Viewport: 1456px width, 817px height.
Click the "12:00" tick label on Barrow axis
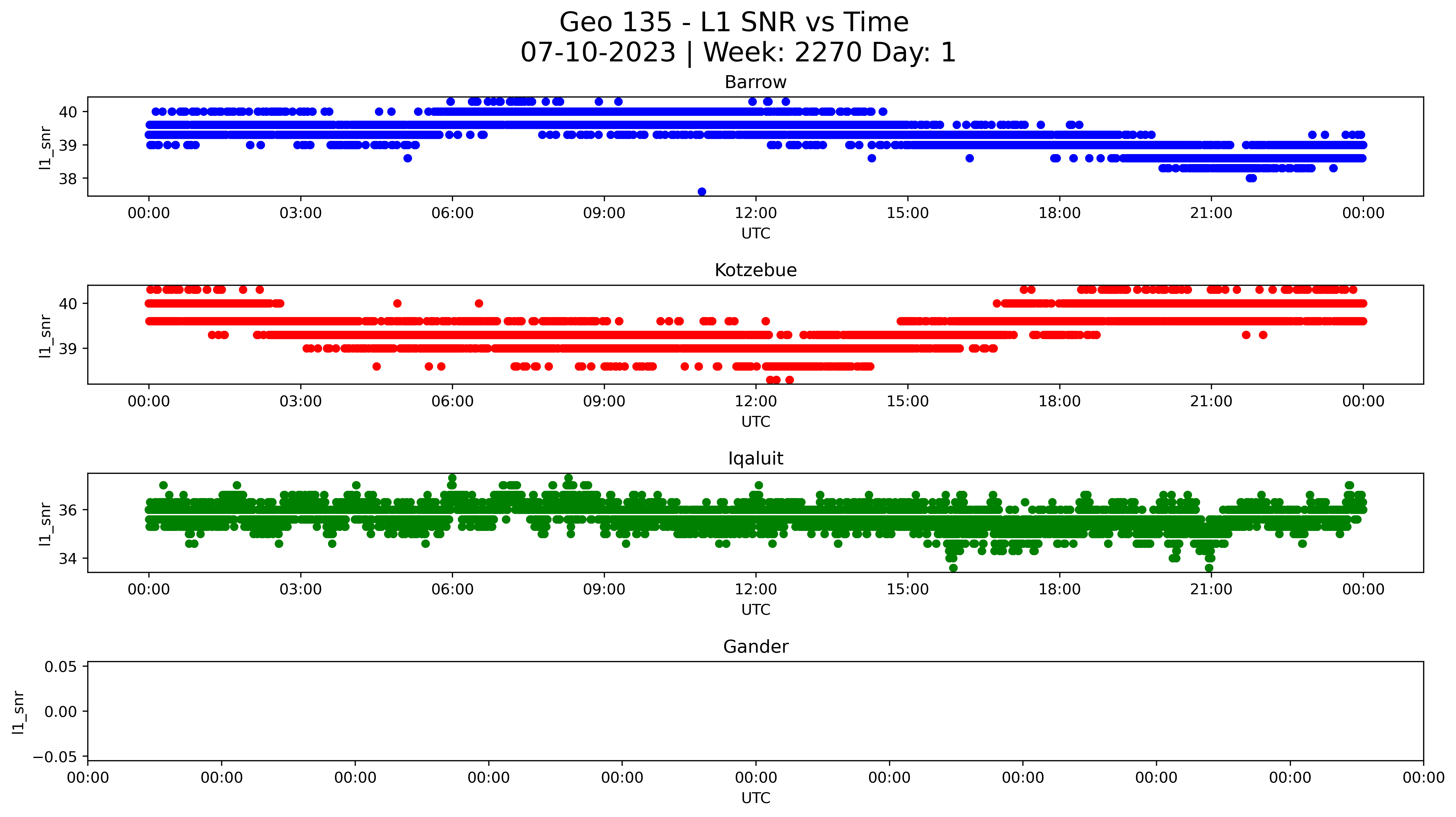756,214
